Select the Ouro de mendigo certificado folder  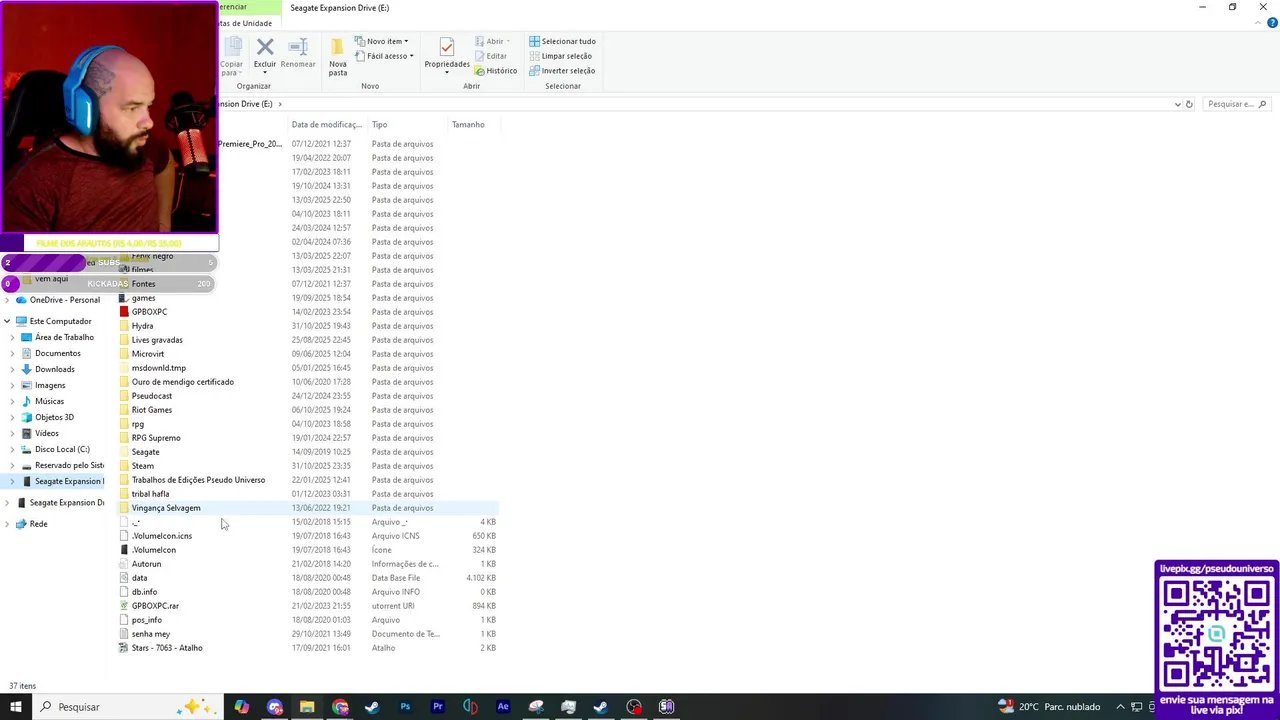tap(182, 382)
